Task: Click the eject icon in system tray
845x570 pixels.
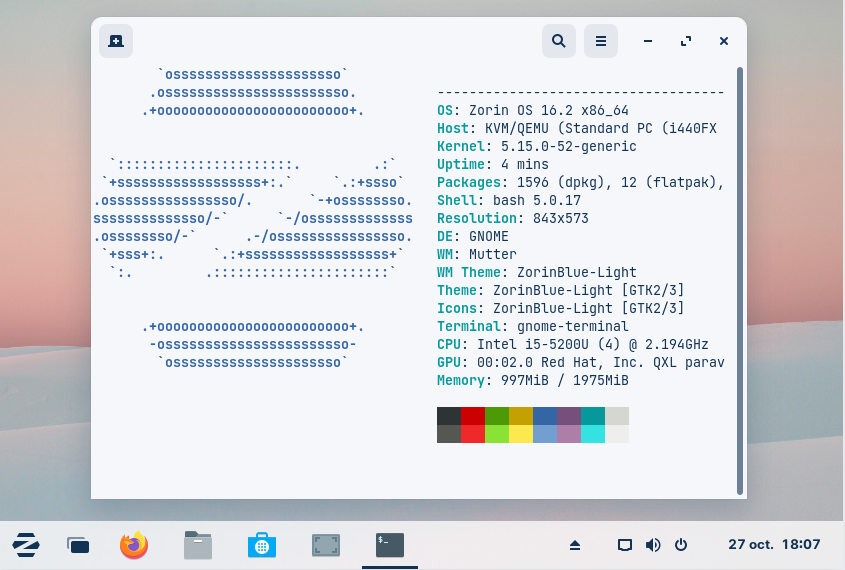Action: 575,545
